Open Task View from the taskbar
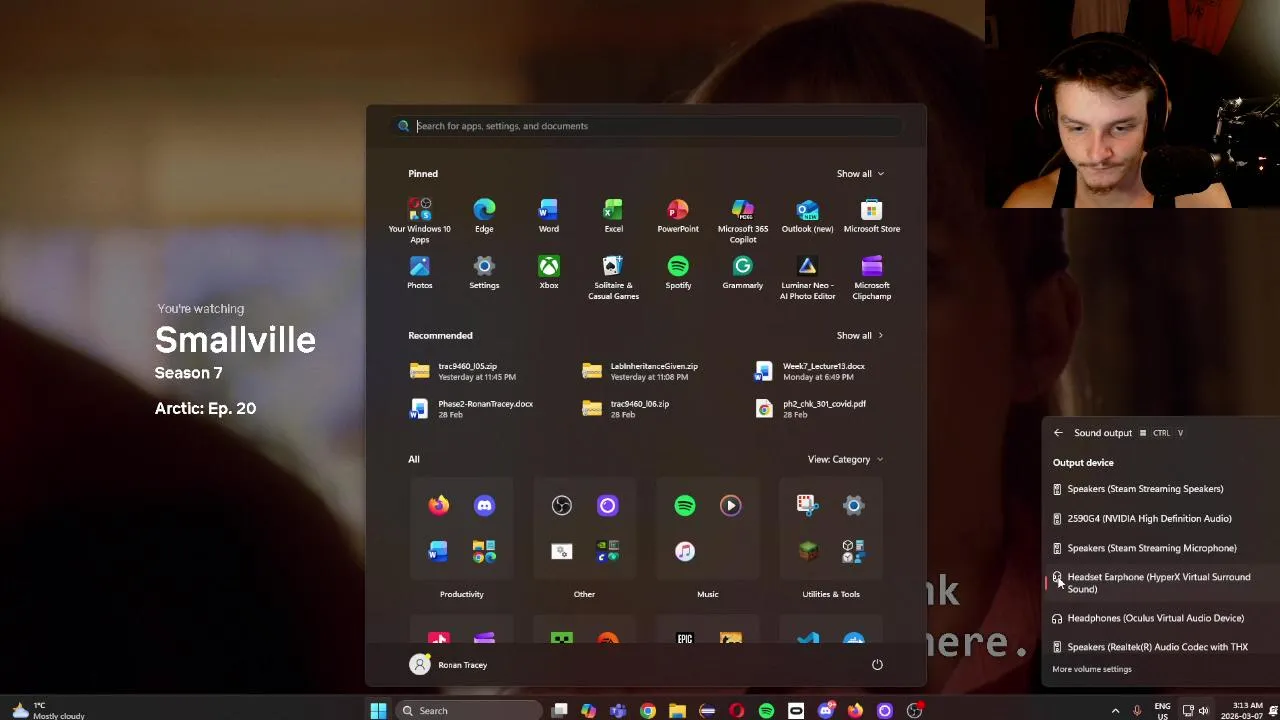This screenshot has height=720, width=1280. [x=560, y=711]
